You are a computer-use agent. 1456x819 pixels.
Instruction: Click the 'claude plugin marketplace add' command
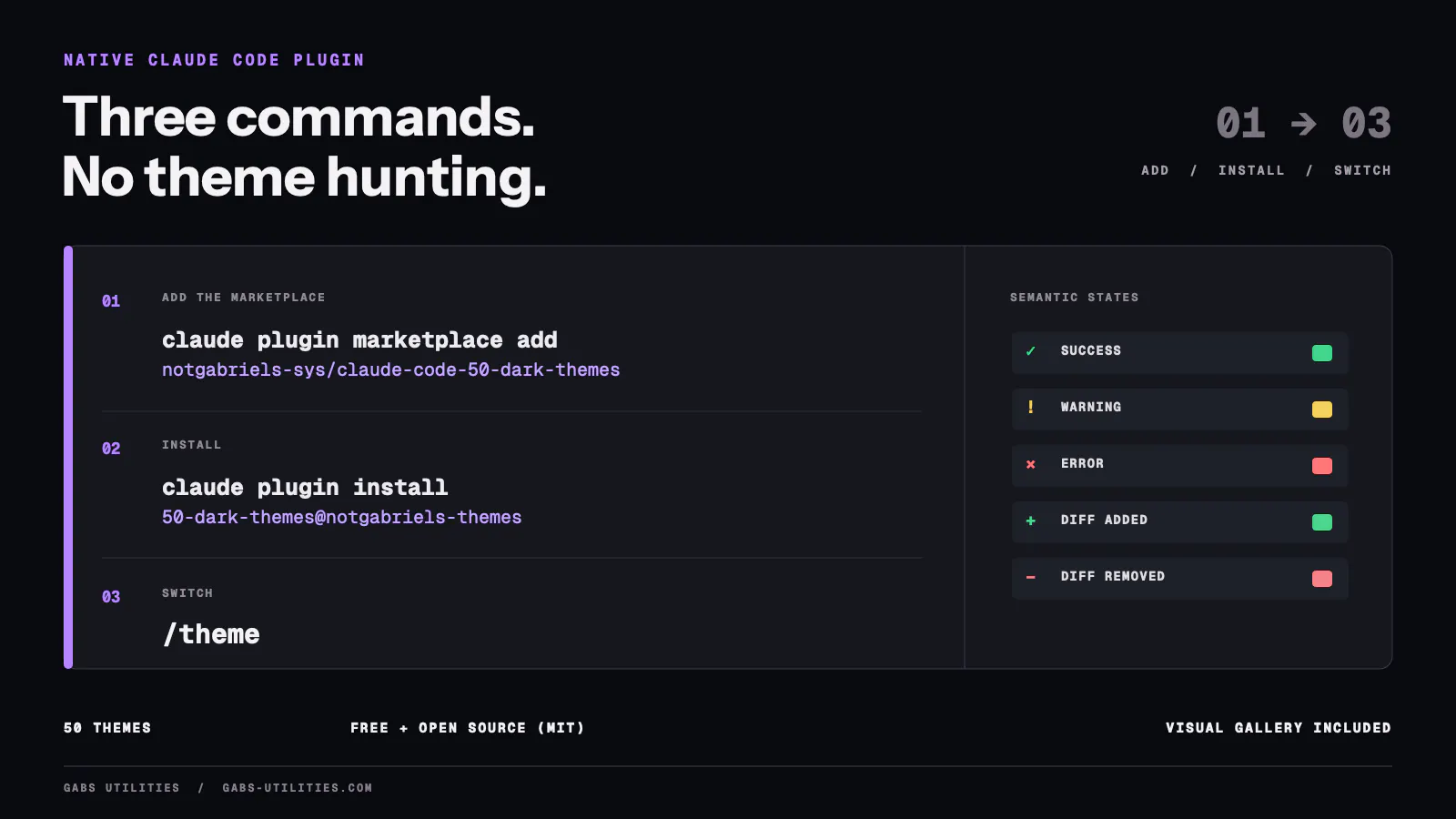(359, 340)
